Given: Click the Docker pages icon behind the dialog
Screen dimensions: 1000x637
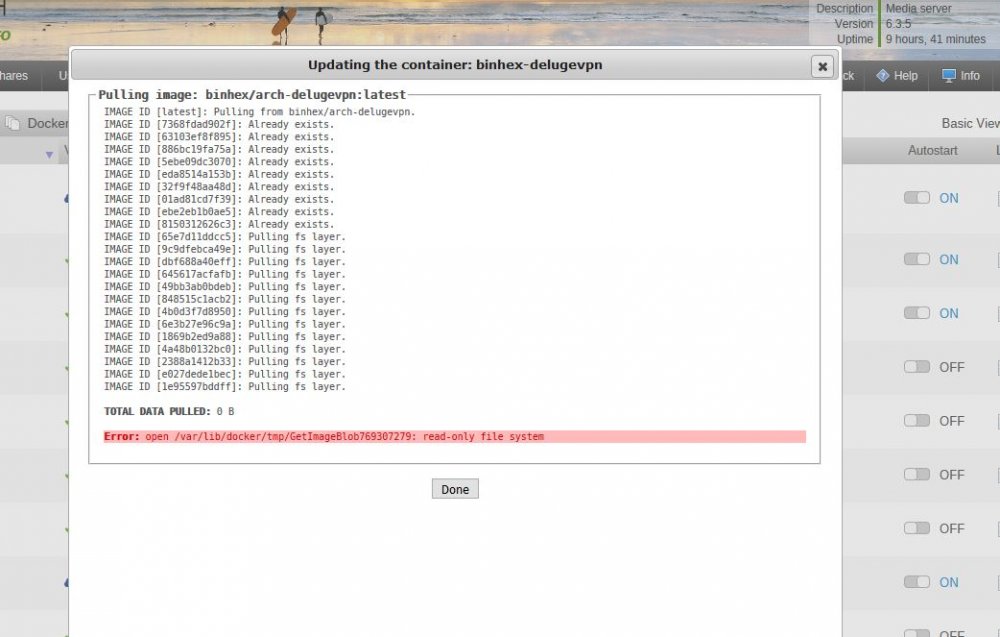Looking at the screenshot, I should pyautogui.click(x=12, y=123).
